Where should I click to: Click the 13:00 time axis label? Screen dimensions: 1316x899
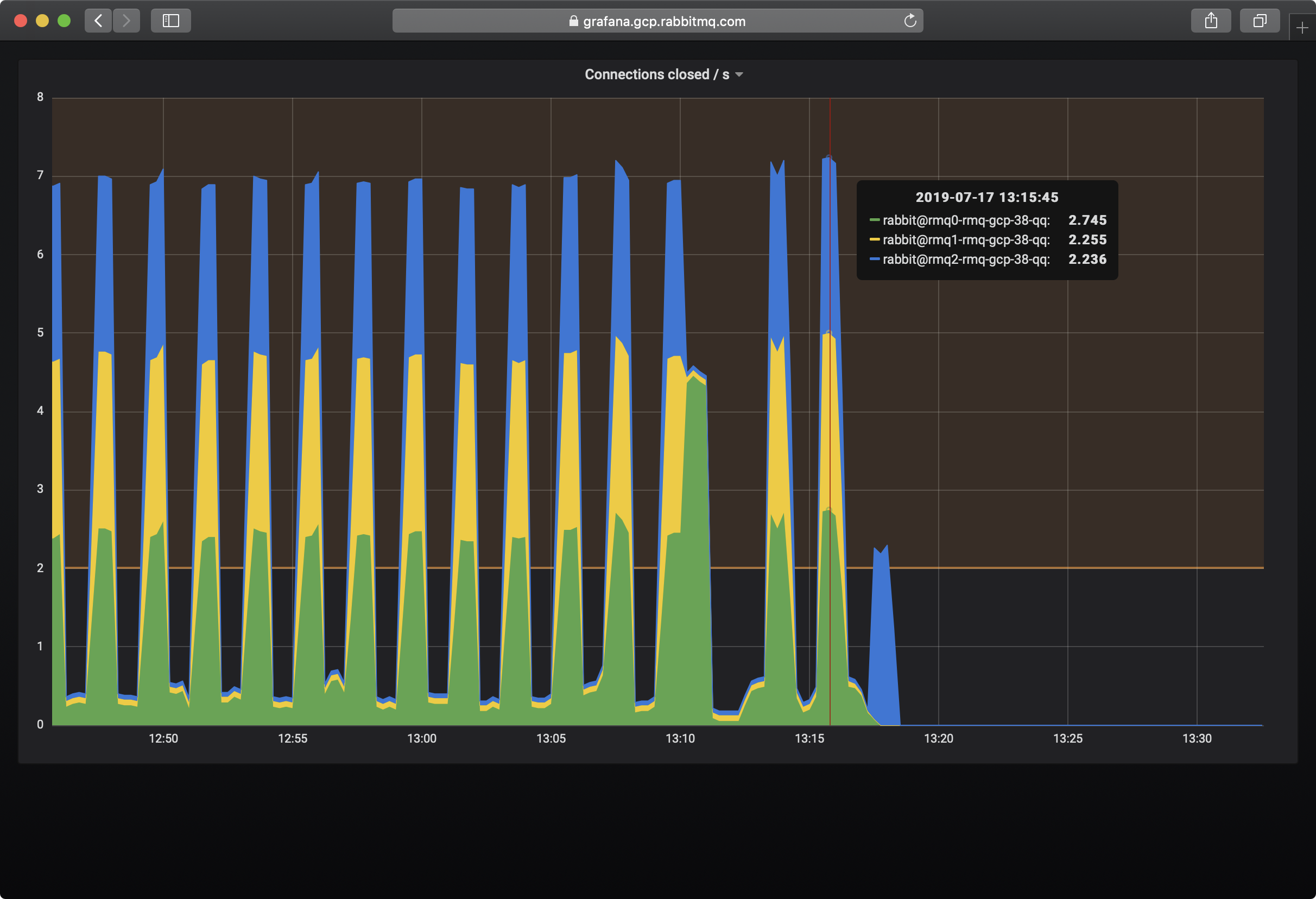point(421,738)
